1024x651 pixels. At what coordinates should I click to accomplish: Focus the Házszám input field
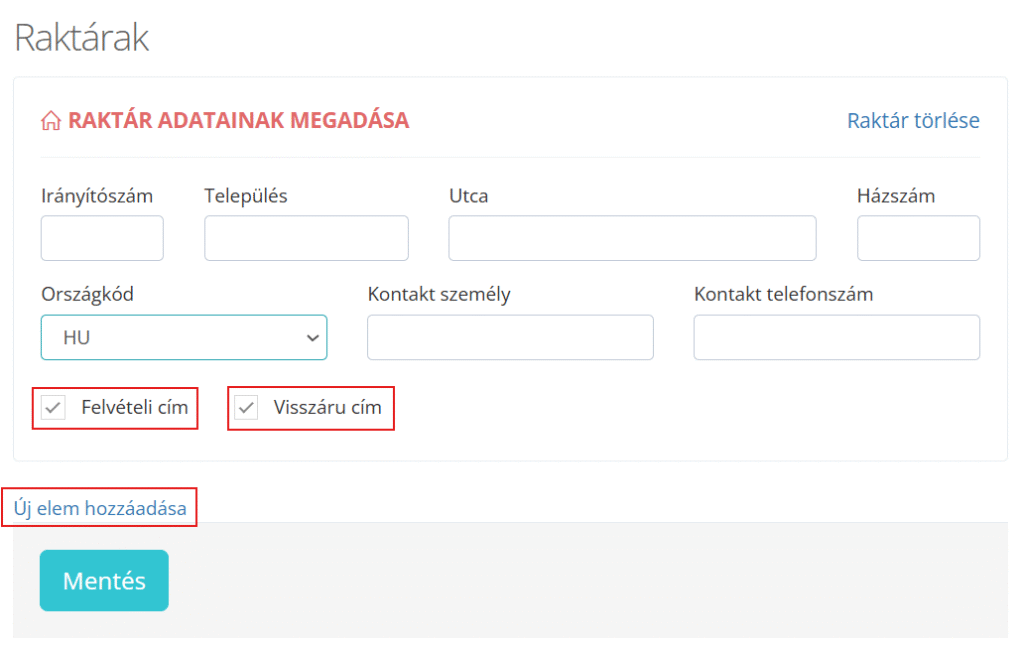[x=918, y=238]
